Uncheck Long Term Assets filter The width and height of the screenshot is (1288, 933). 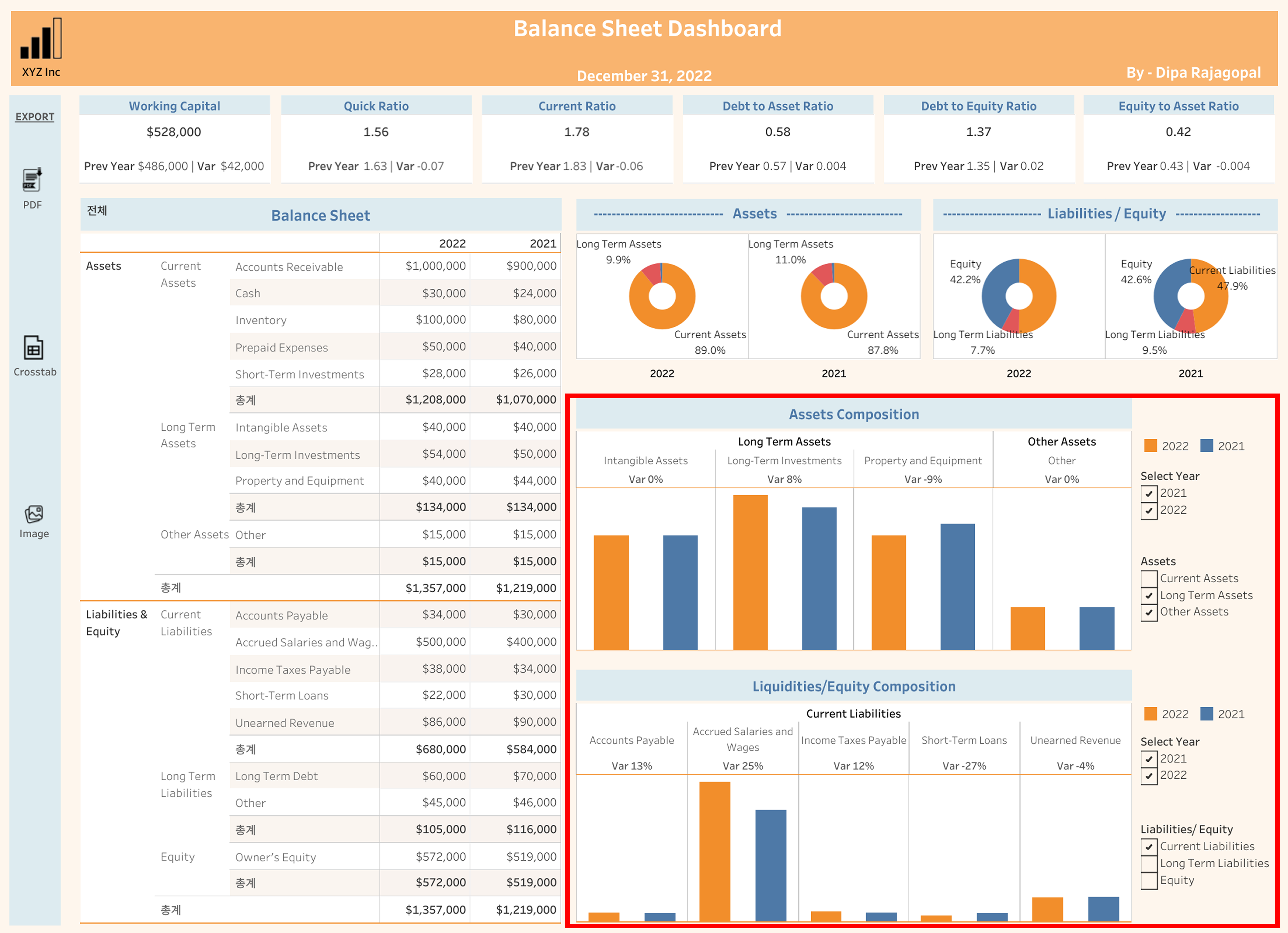tap(1149, 596)
